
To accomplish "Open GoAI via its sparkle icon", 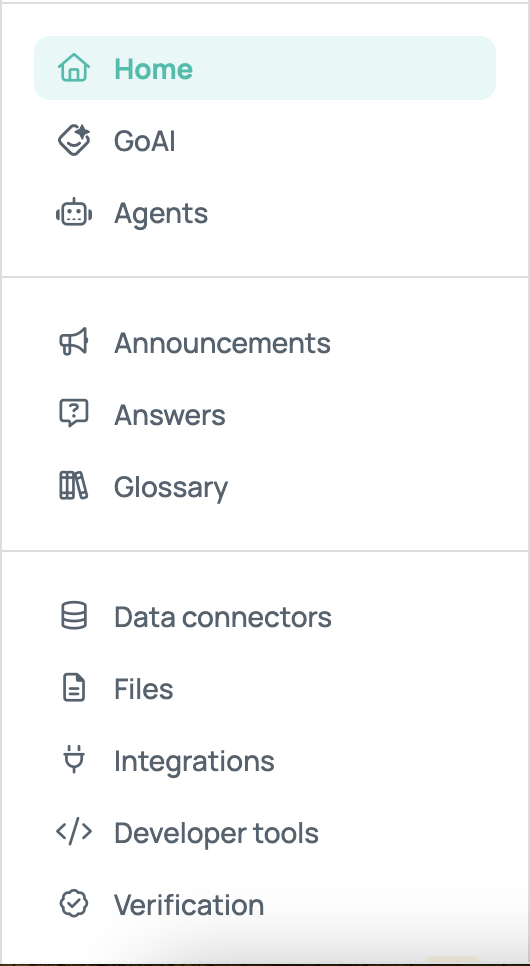I will pyautogui.click(x=74, y=140).
